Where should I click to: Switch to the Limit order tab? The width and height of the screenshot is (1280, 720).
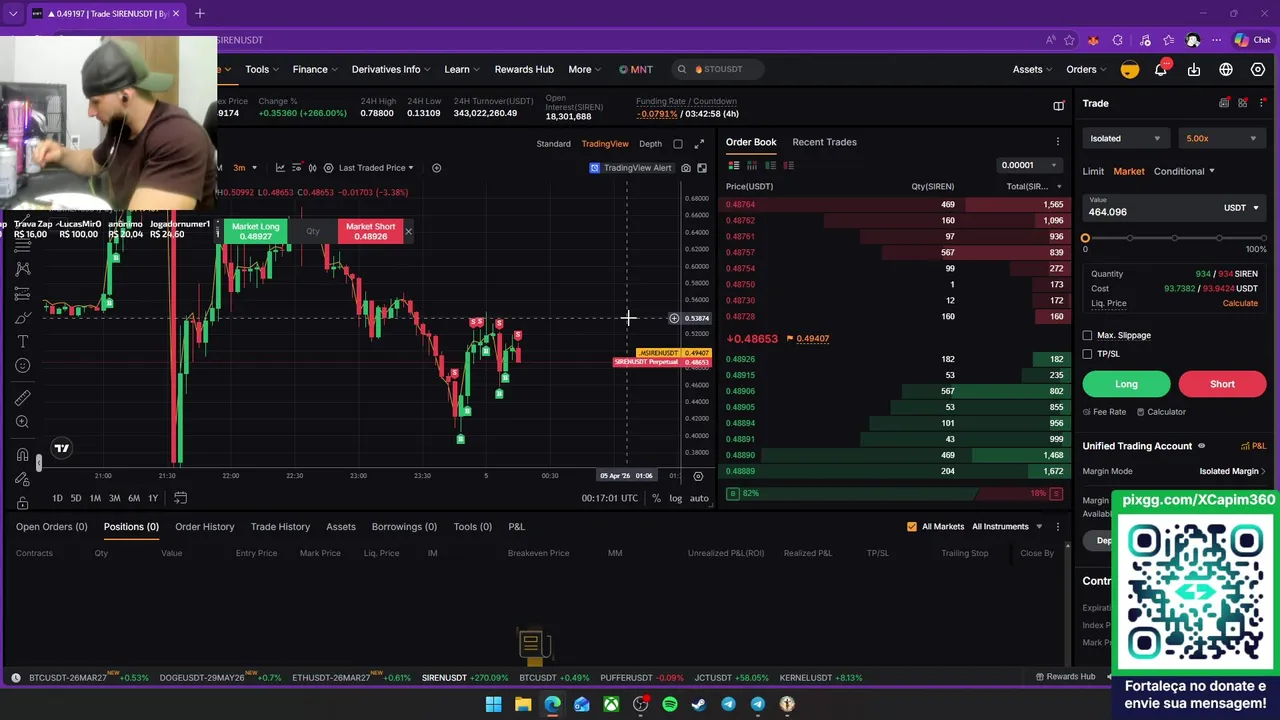[1093, 172]
